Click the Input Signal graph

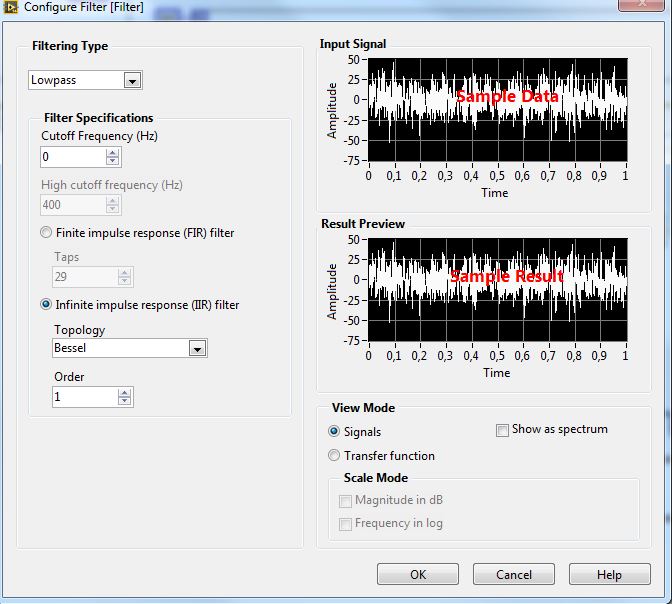click(498, 109)
